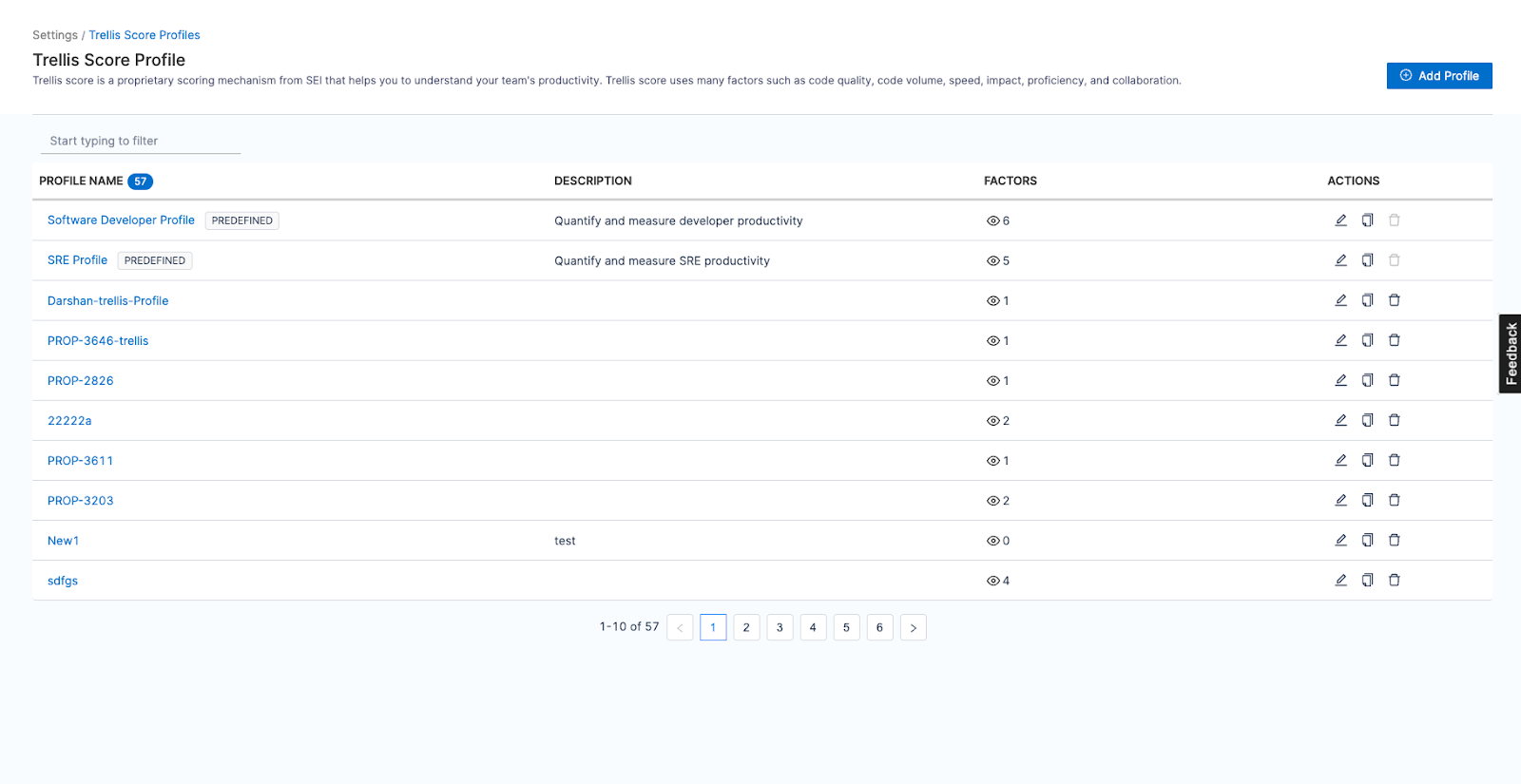This screenshot has width=1521, height=784.
Task: Edit the Software Developer Profile
Action: tap(1340, 220)
